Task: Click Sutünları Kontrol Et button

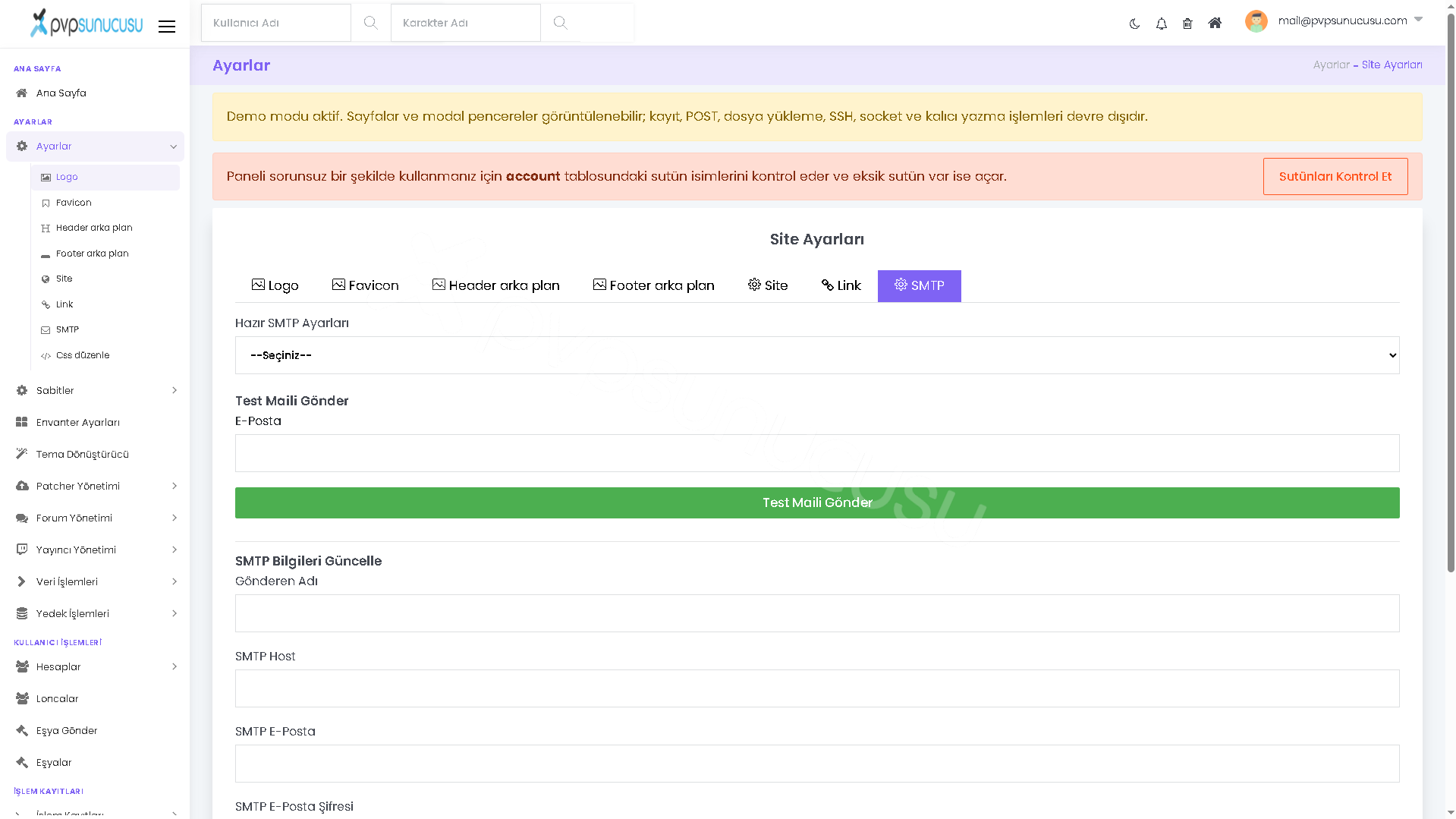Action: (1335, 176)
